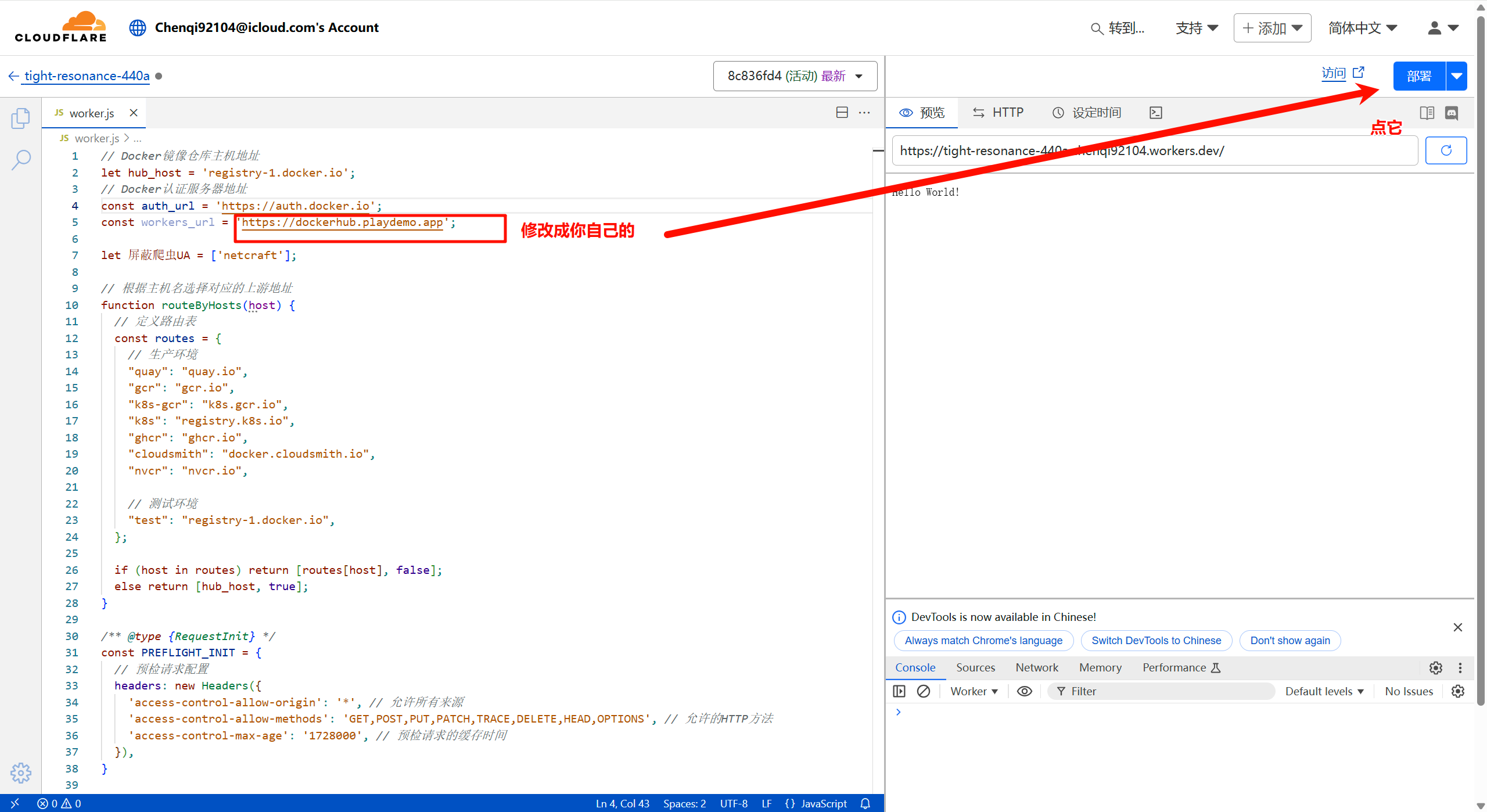Click the LF line ending indicator

[x=767, y=803]
